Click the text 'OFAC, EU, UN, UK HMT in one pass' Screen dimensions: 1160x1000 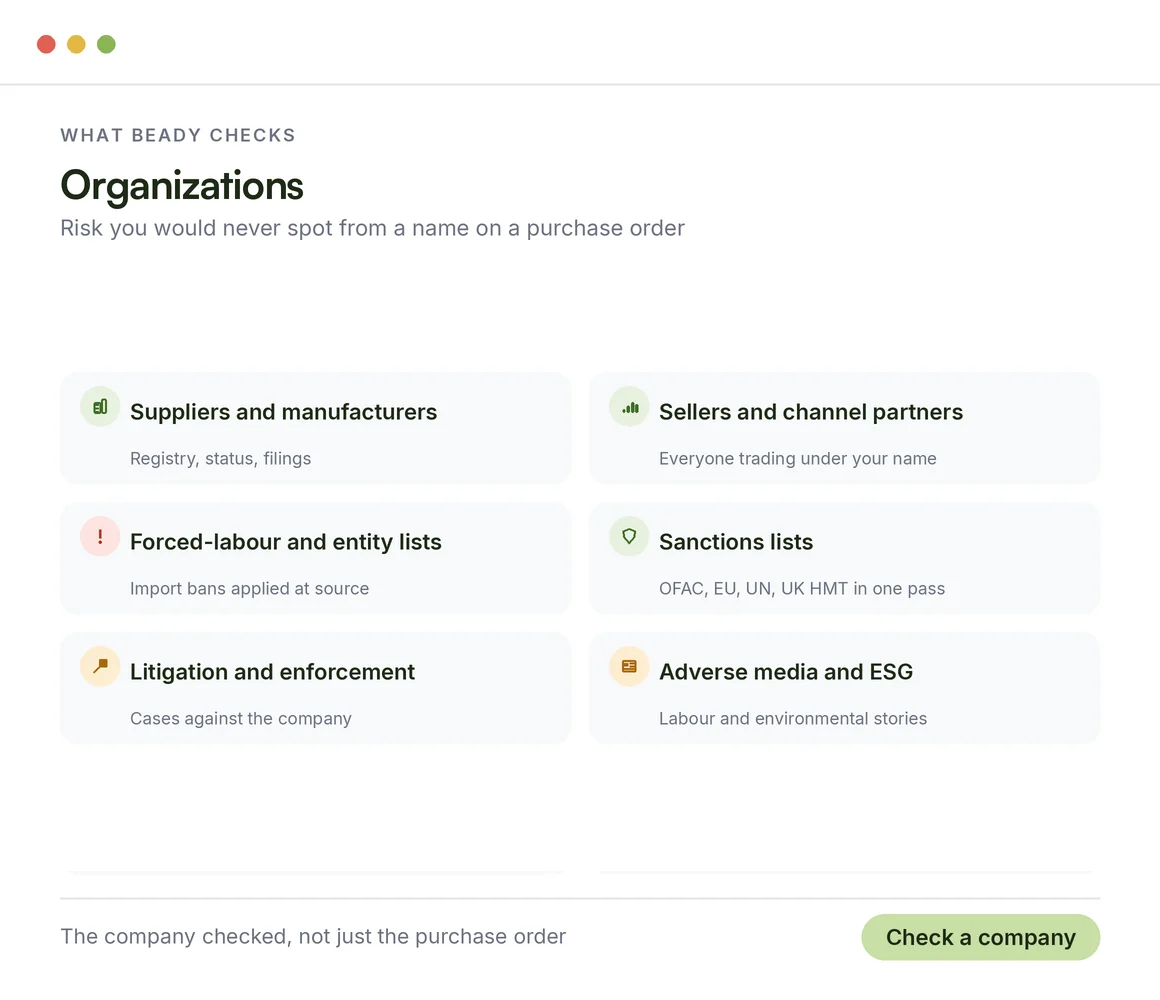pos(802,589)
